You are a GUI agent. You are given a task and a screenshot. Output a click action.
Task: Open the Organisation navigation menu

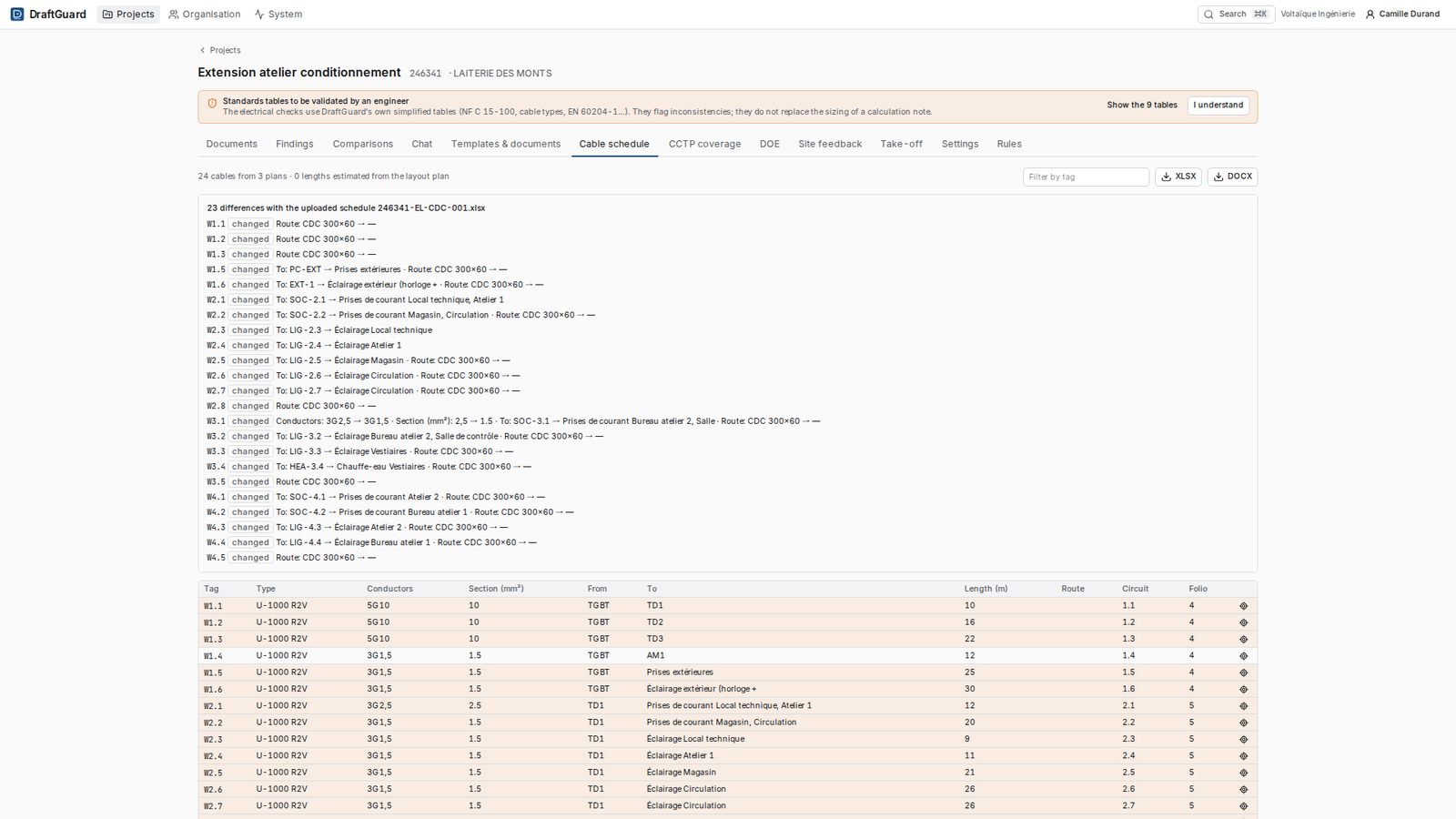pos(205,15)
